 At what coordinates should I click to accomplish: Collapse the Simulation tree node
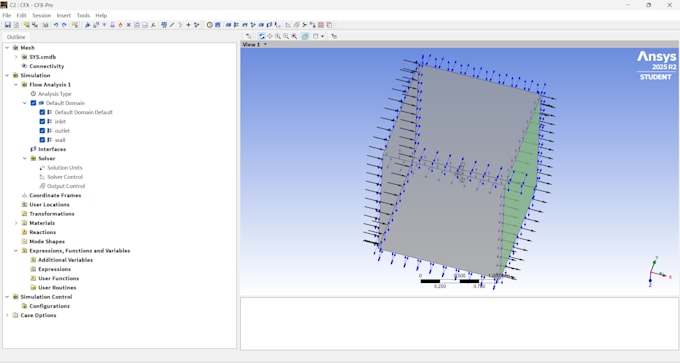coord(7,75)
